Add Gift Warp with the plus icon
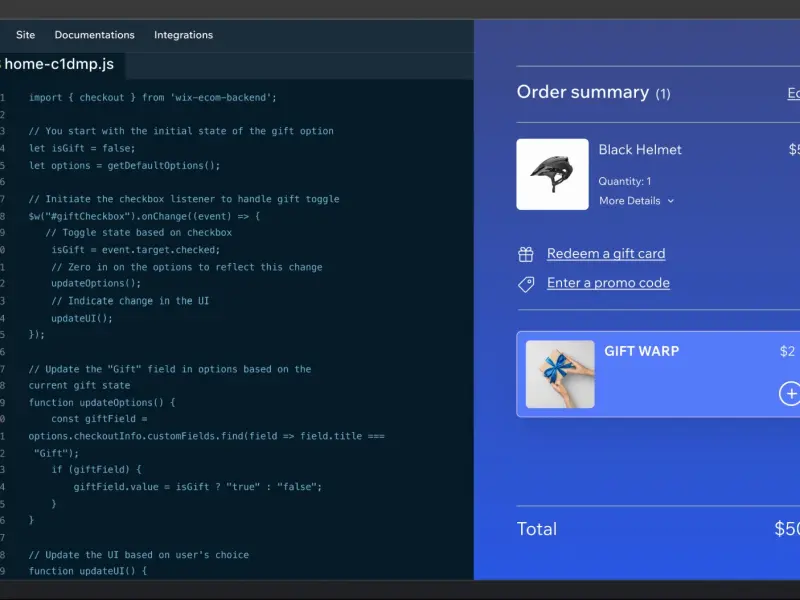Screen dimensions: 800x600 pyautogui.click(x=790, y=393)
